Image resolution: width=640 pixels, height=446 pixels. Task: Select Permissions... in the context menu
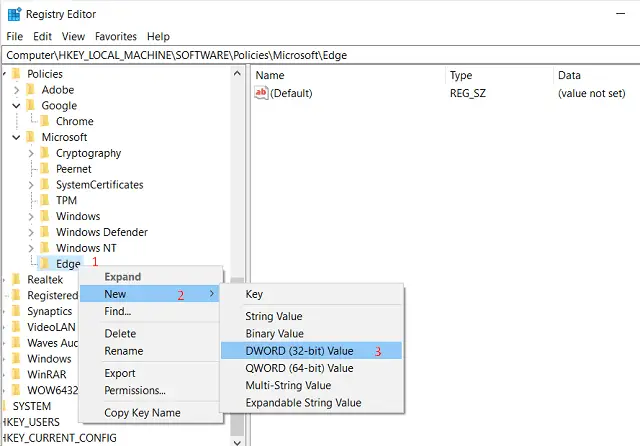150,391
